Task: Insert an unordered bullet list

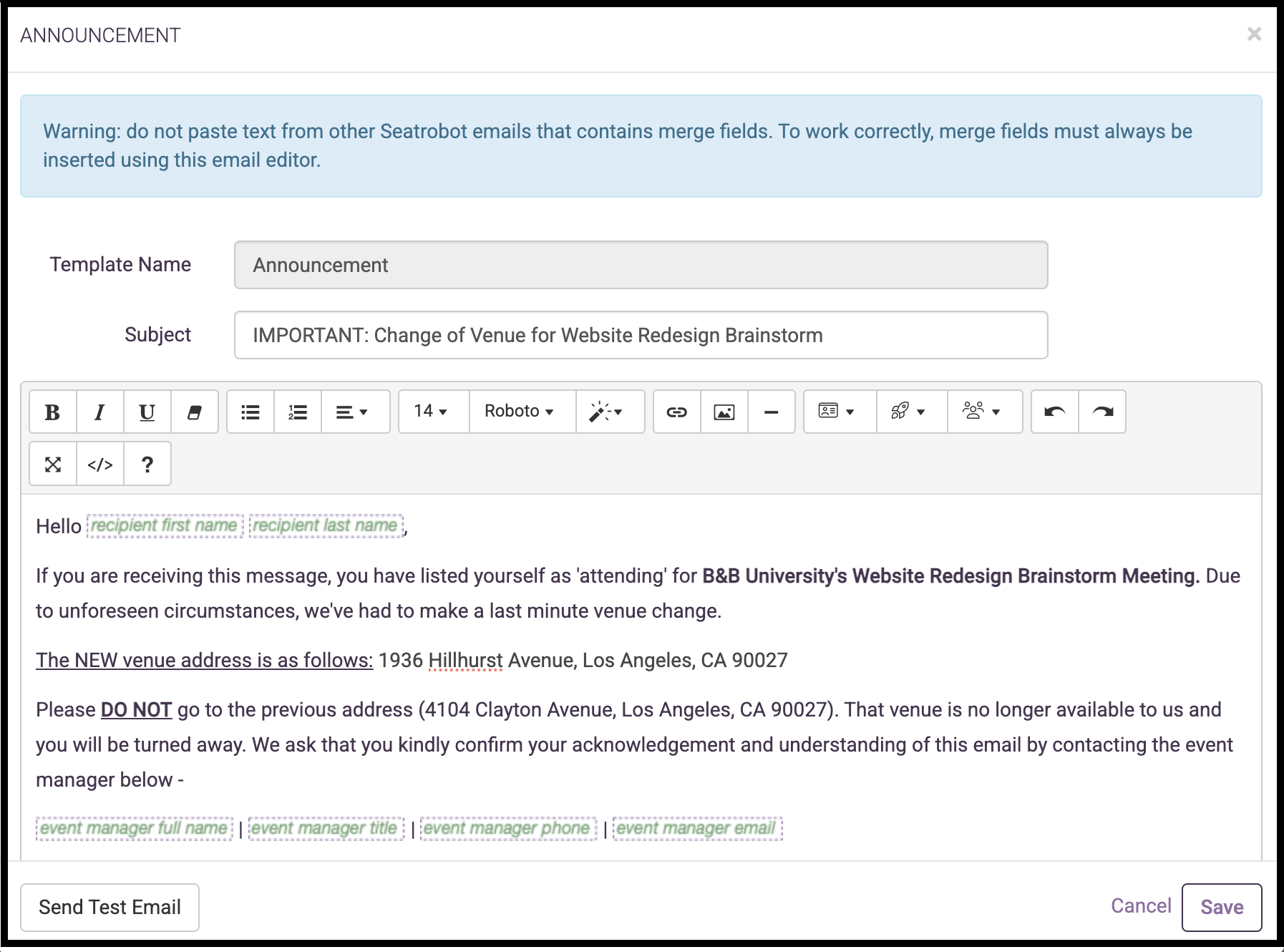Action: [x=250, y=412]
